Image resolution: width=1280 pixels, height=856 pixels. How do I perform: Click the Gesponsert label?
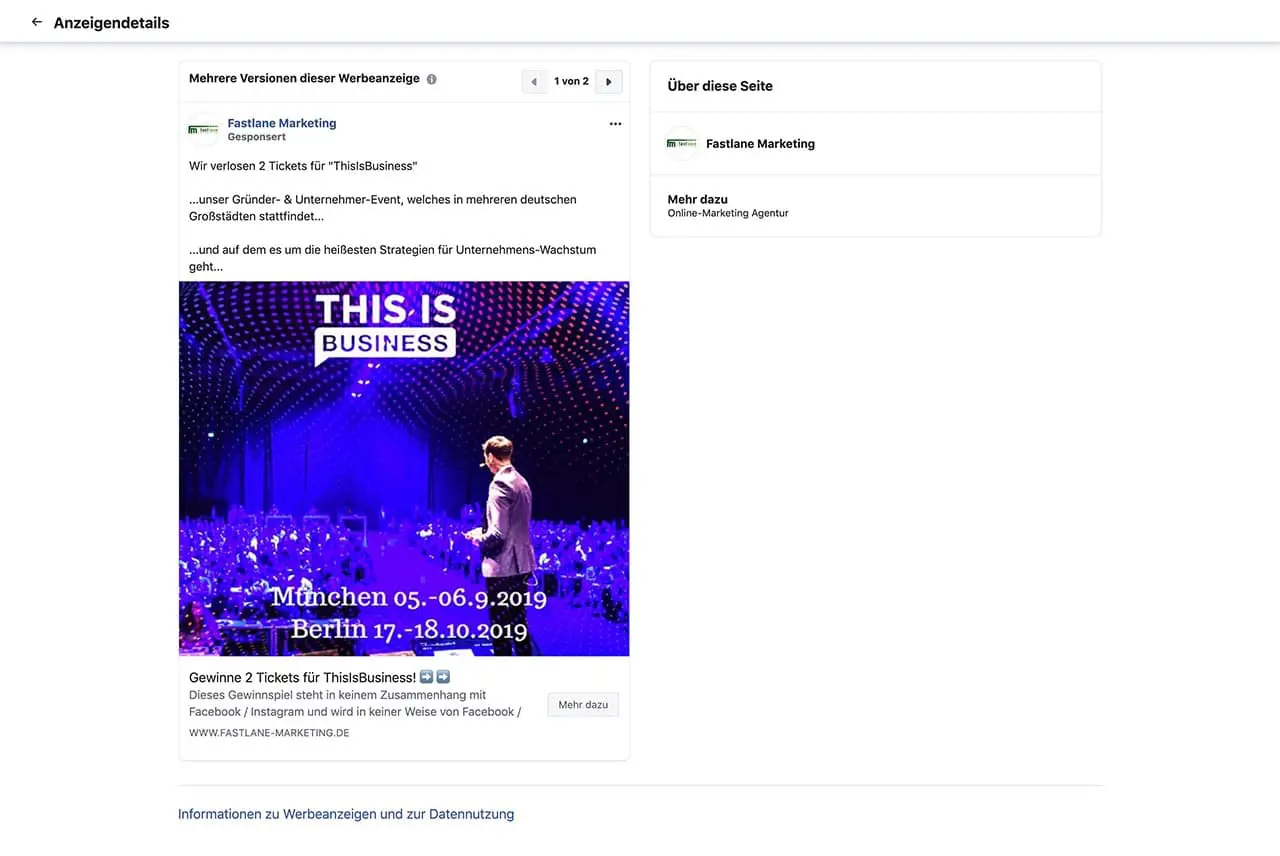(x=257, y=137)
